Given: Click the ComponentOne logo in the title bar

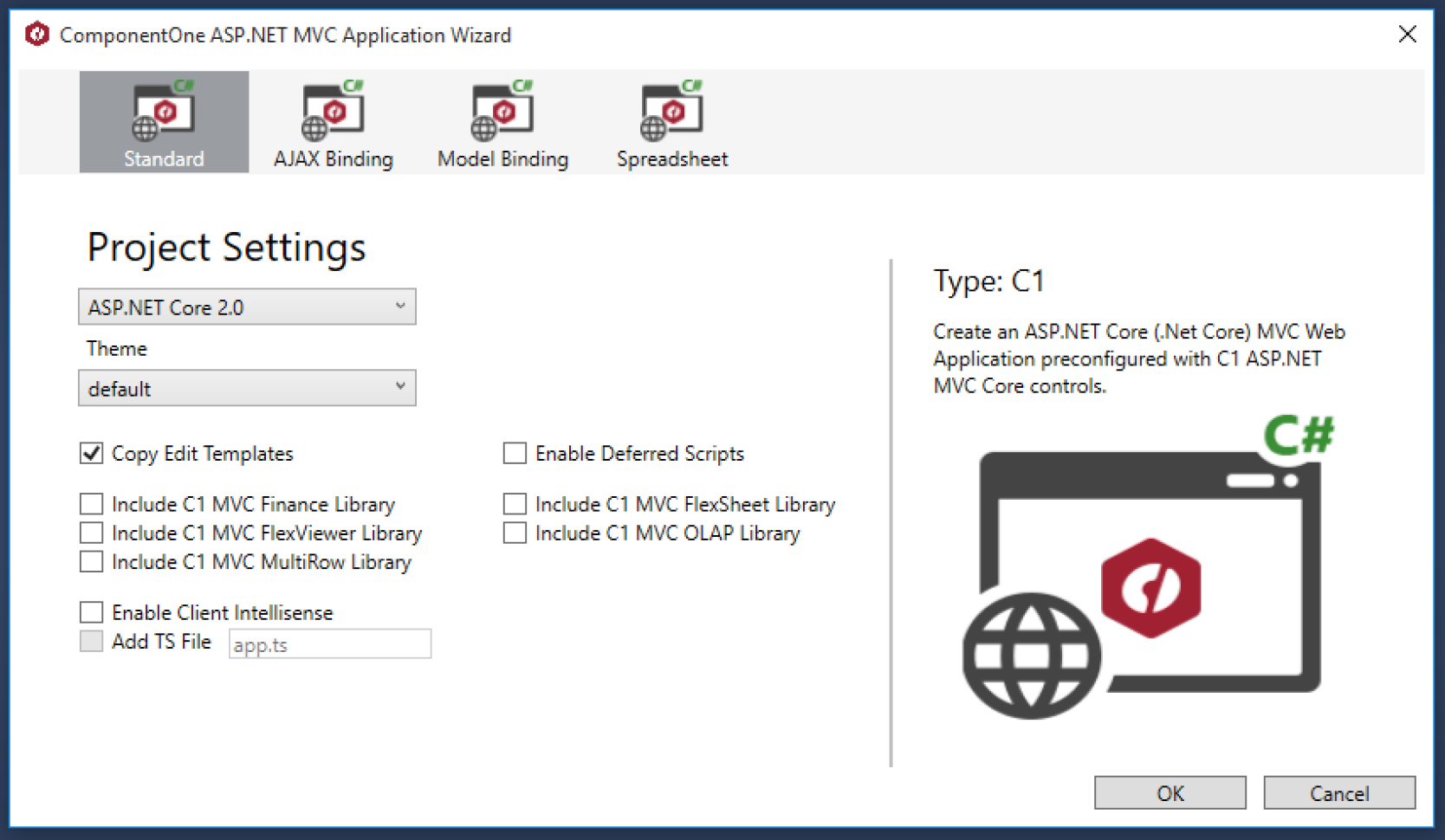Looking at the screenshot, I should [x=36, y=35].
